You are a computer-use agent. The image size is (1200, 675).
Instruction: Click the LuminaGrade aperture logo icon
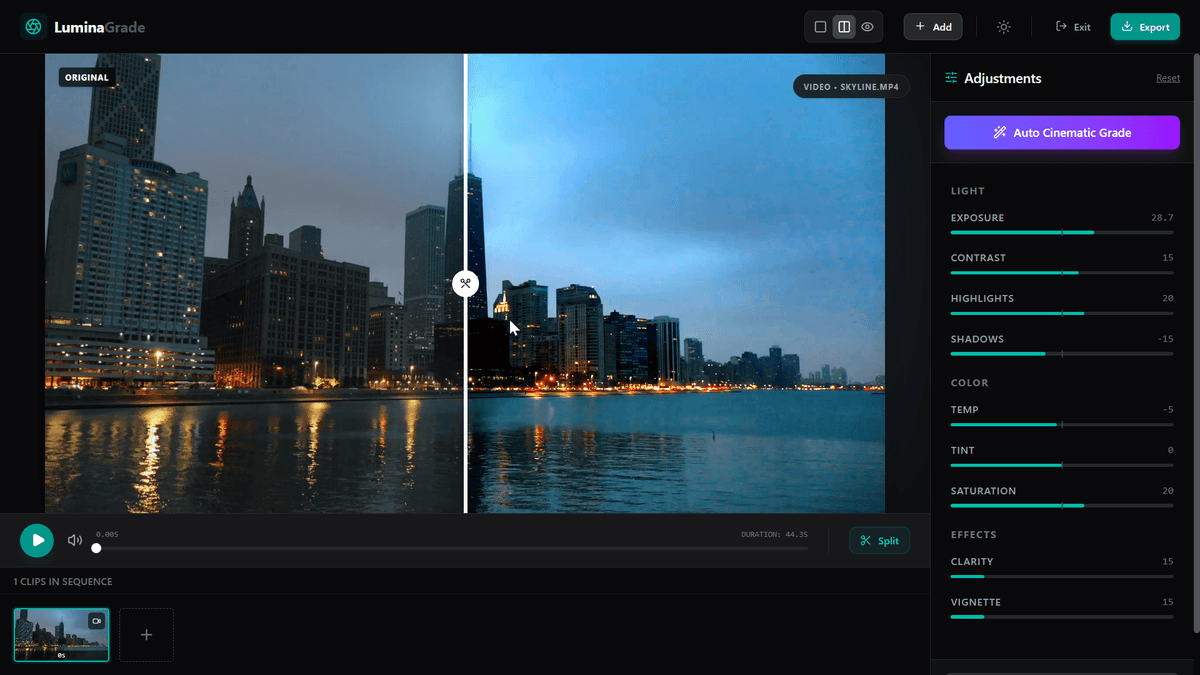pyautogui.click(x=33, y=27)
